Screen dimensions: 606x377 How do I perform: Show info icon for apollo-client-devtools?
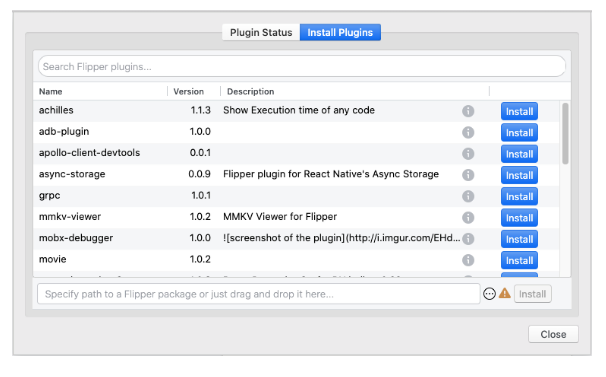click(x=468, y=154)
